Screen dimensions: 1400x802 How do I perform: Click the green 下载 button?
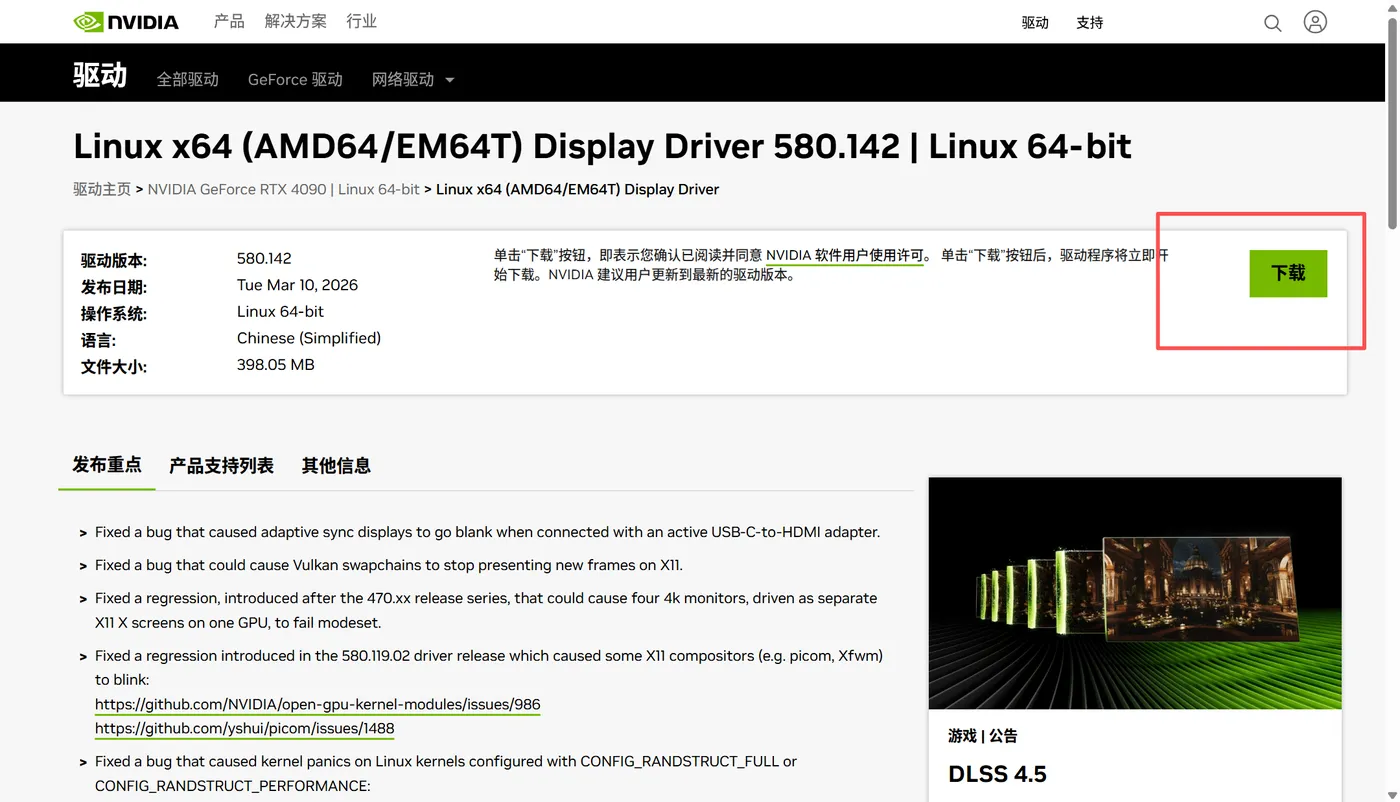(1288, 273)
